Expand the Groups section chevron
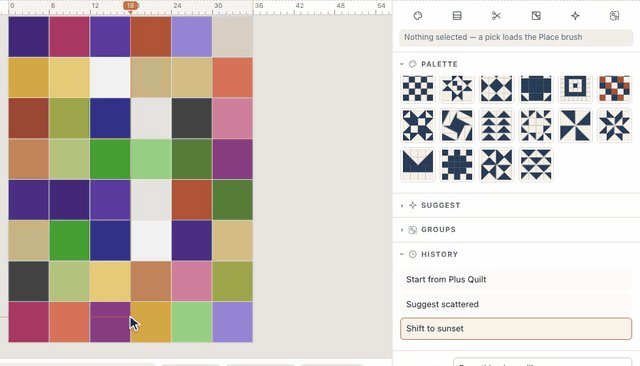640x366 pixels. pos(402,230)
